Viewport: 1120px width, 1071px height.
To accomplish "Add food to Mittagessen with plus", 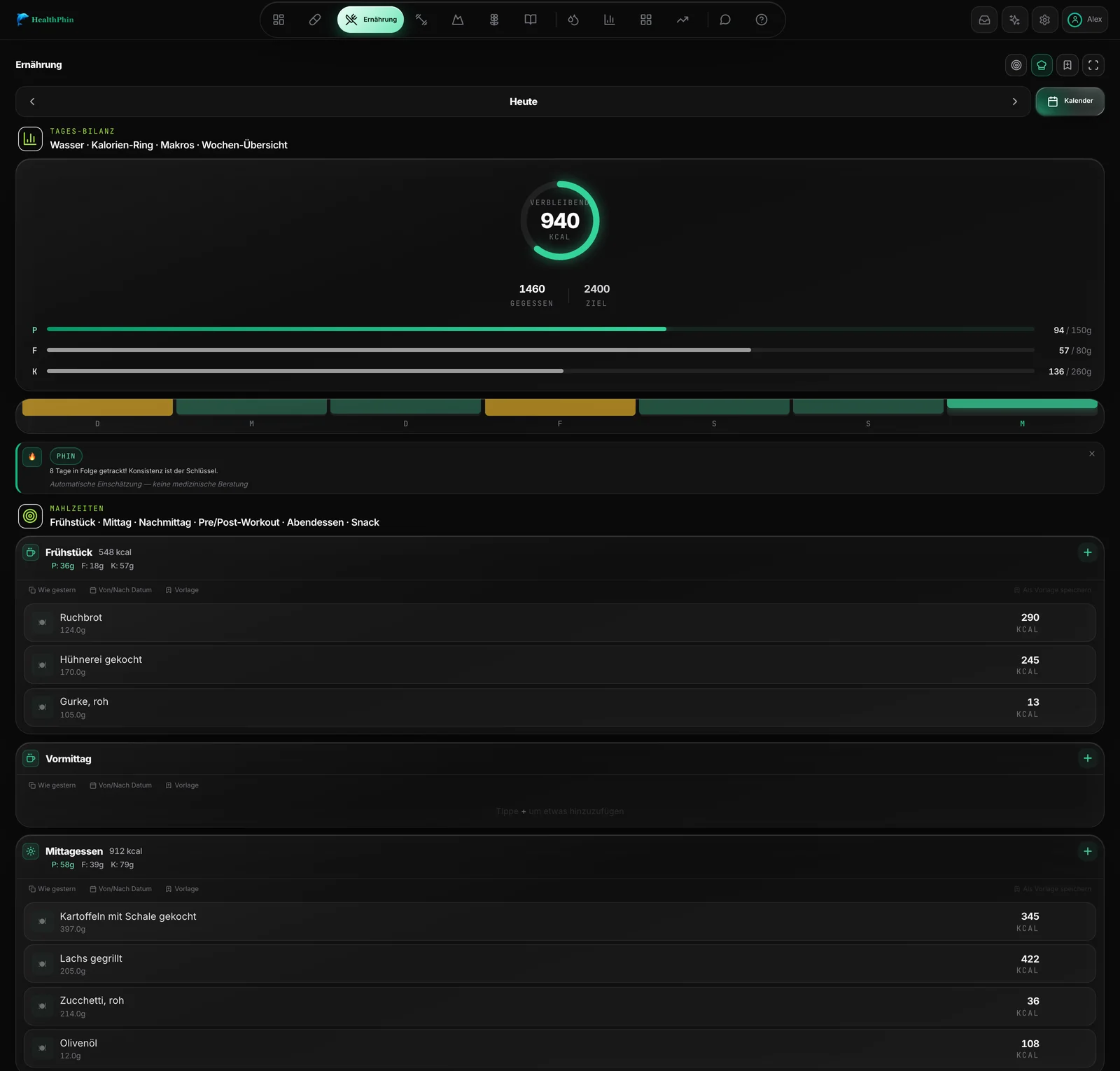I will point(1088,851).
